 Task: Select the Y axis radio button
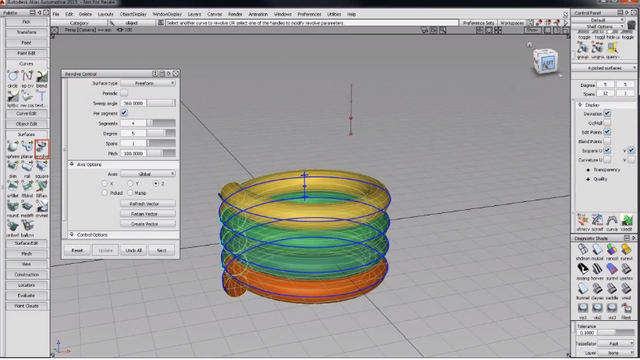click(x=130, y=184)
